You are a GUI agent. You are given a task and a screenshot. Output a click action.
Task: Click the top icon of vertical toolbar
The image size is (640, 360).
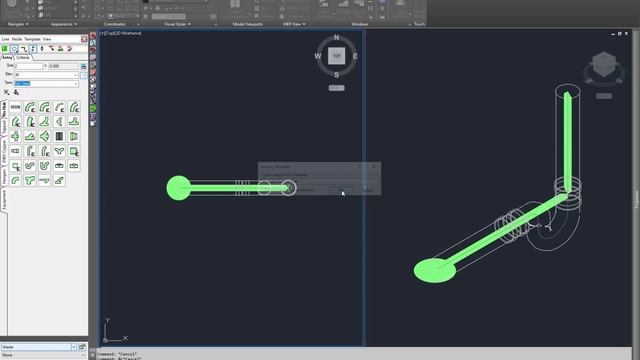[93, 36]
